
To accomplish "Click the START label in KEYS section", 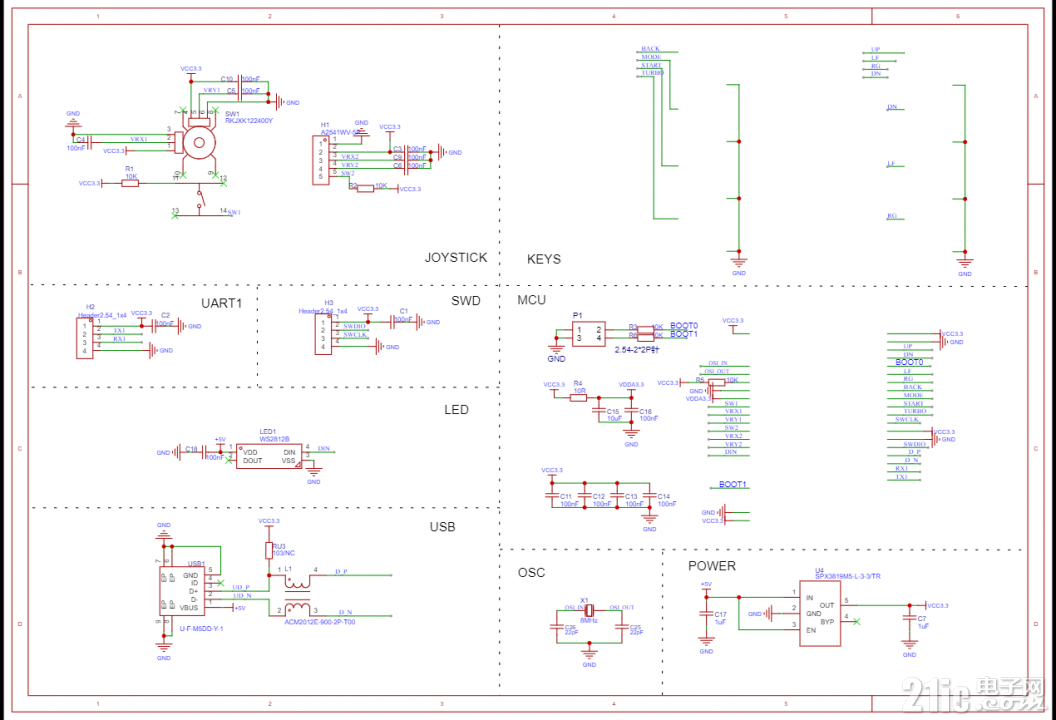I will point(651,65).
